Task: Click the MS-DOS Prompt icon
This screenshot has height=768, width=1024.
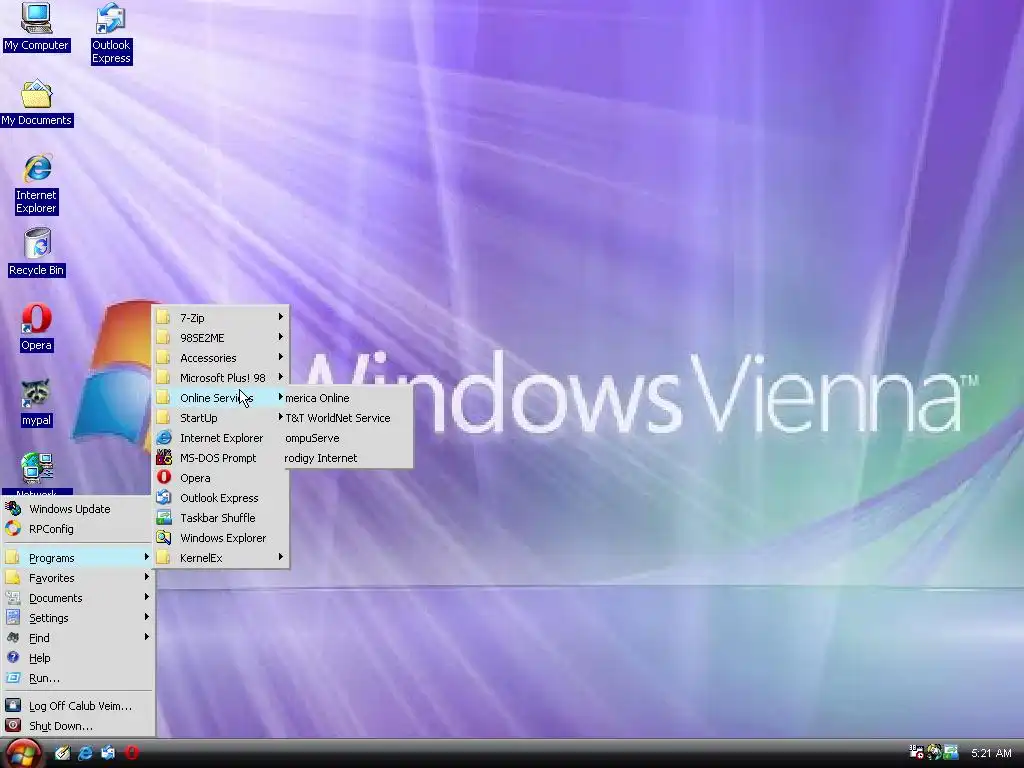Action: coord(164,458)
